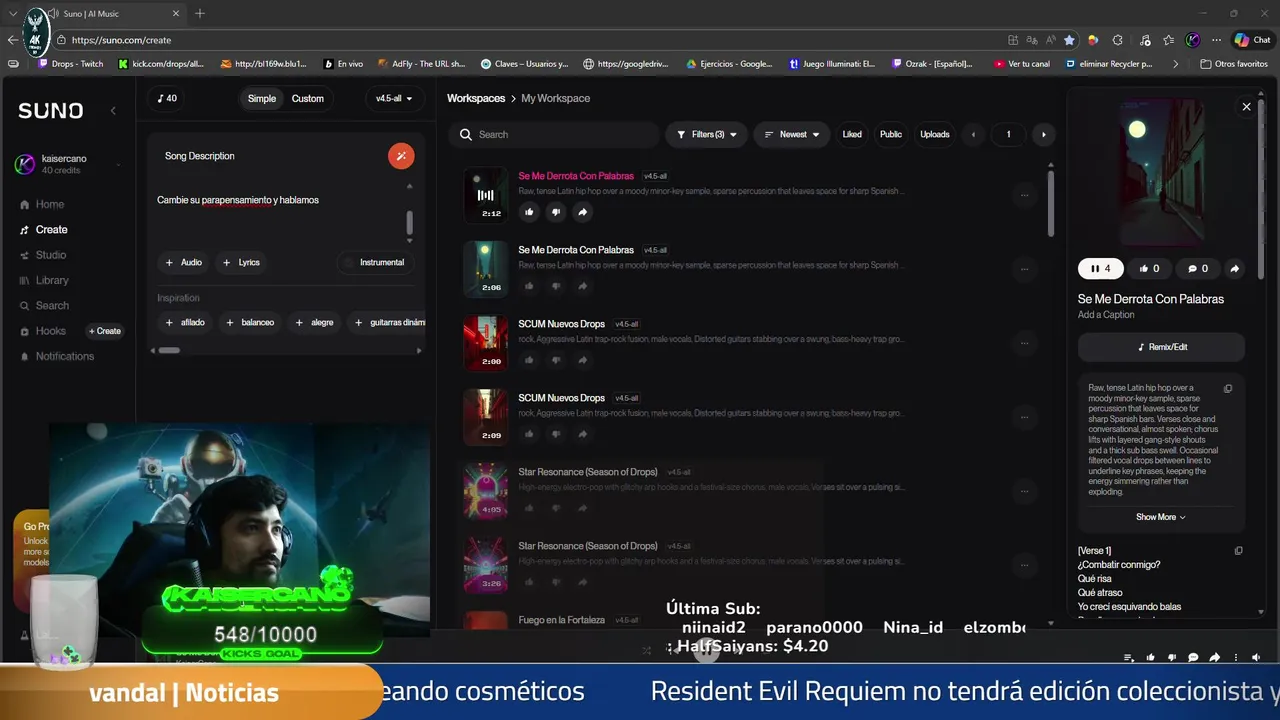Add the alegre inspiration tag
The width and height of the screenshot is (1280, 720).
point(315,322)
